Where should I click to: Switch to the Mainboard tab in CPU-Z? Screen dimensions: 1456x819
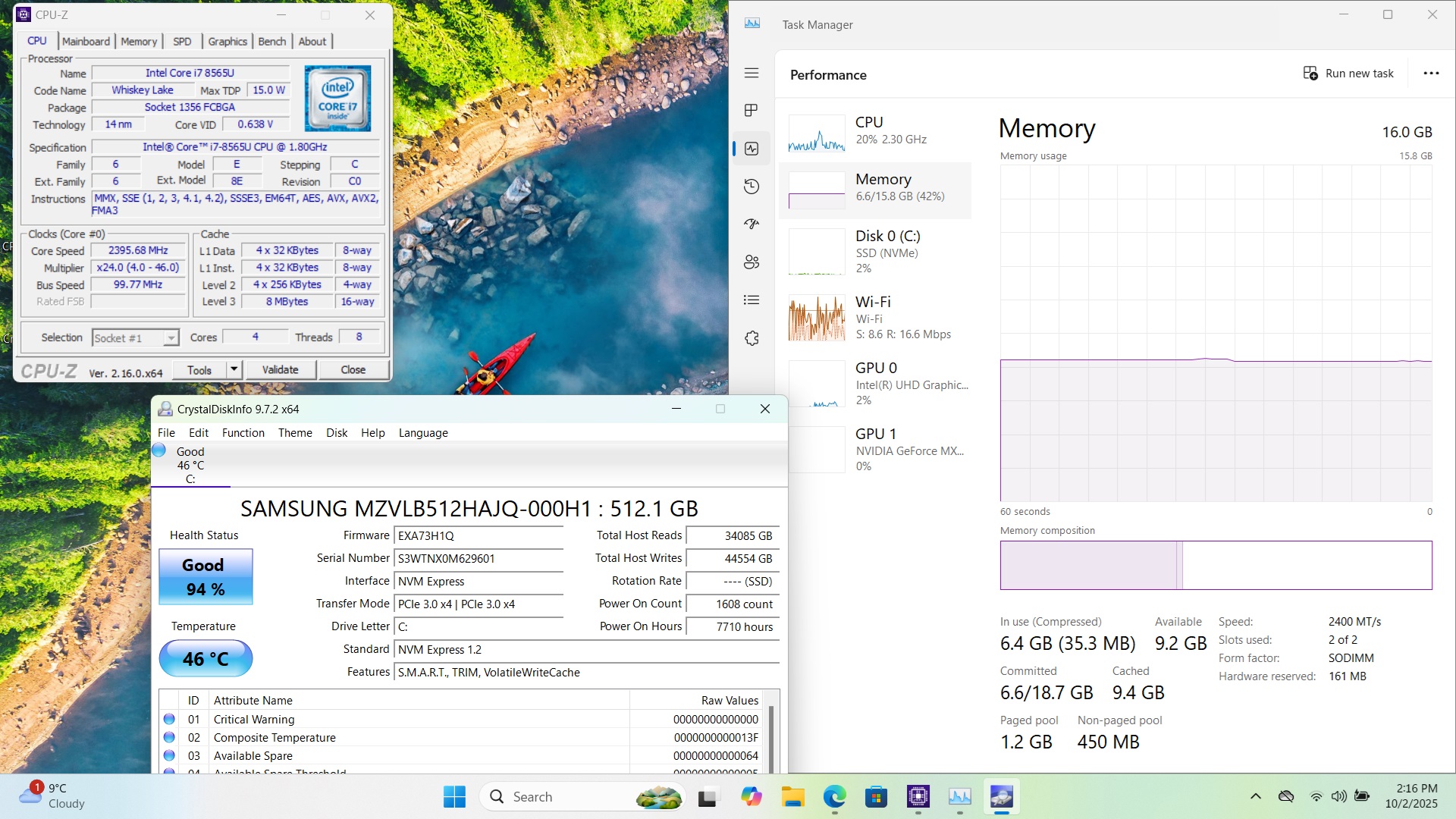(x=86, y=42)
